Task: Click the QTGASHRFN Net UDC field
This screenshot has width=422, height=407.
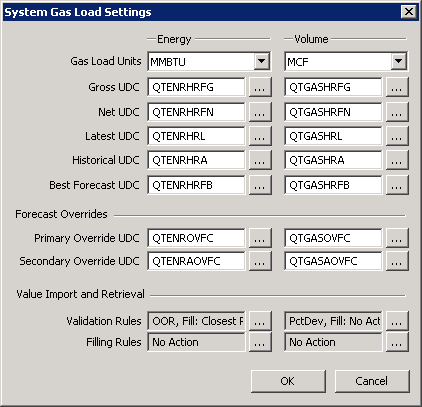Action: point(333,112)
